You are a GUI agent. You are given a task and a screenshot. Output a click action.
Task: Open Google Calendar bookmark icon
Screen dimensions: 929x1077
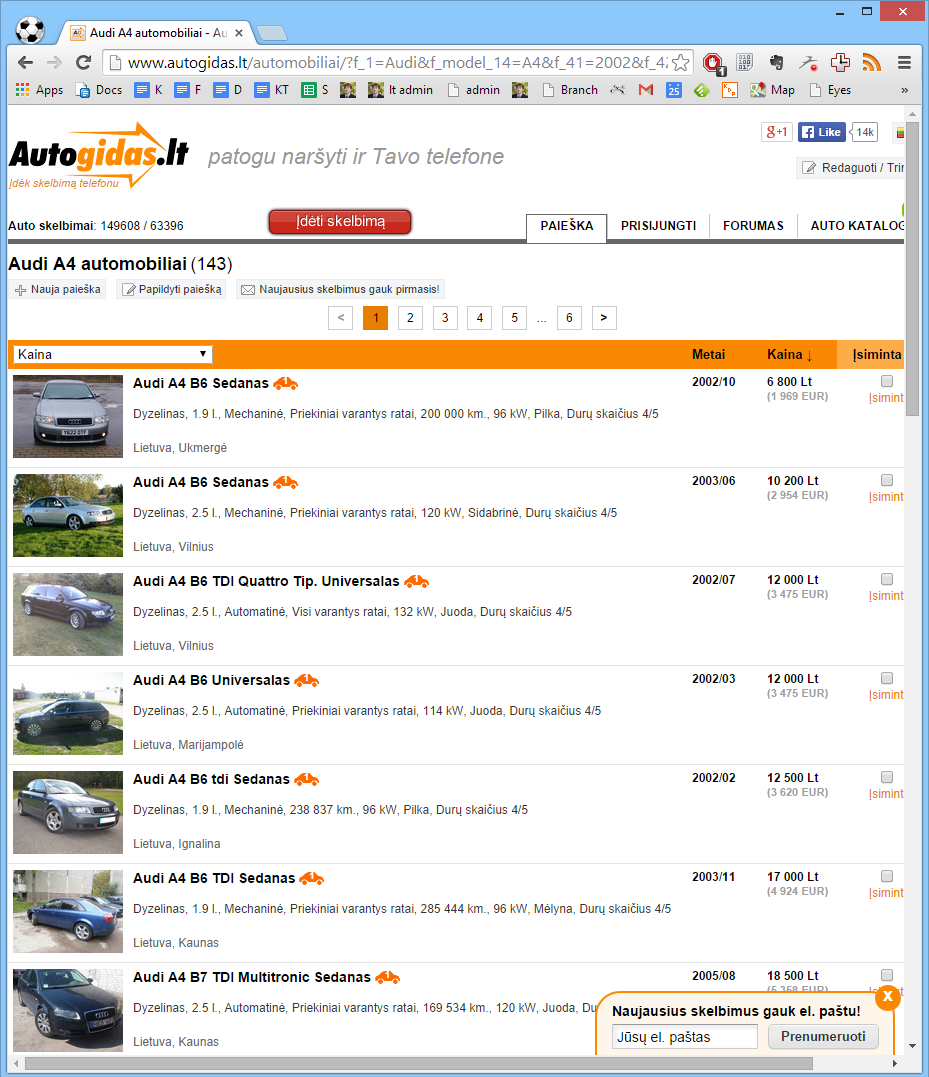tap(674, 90)
